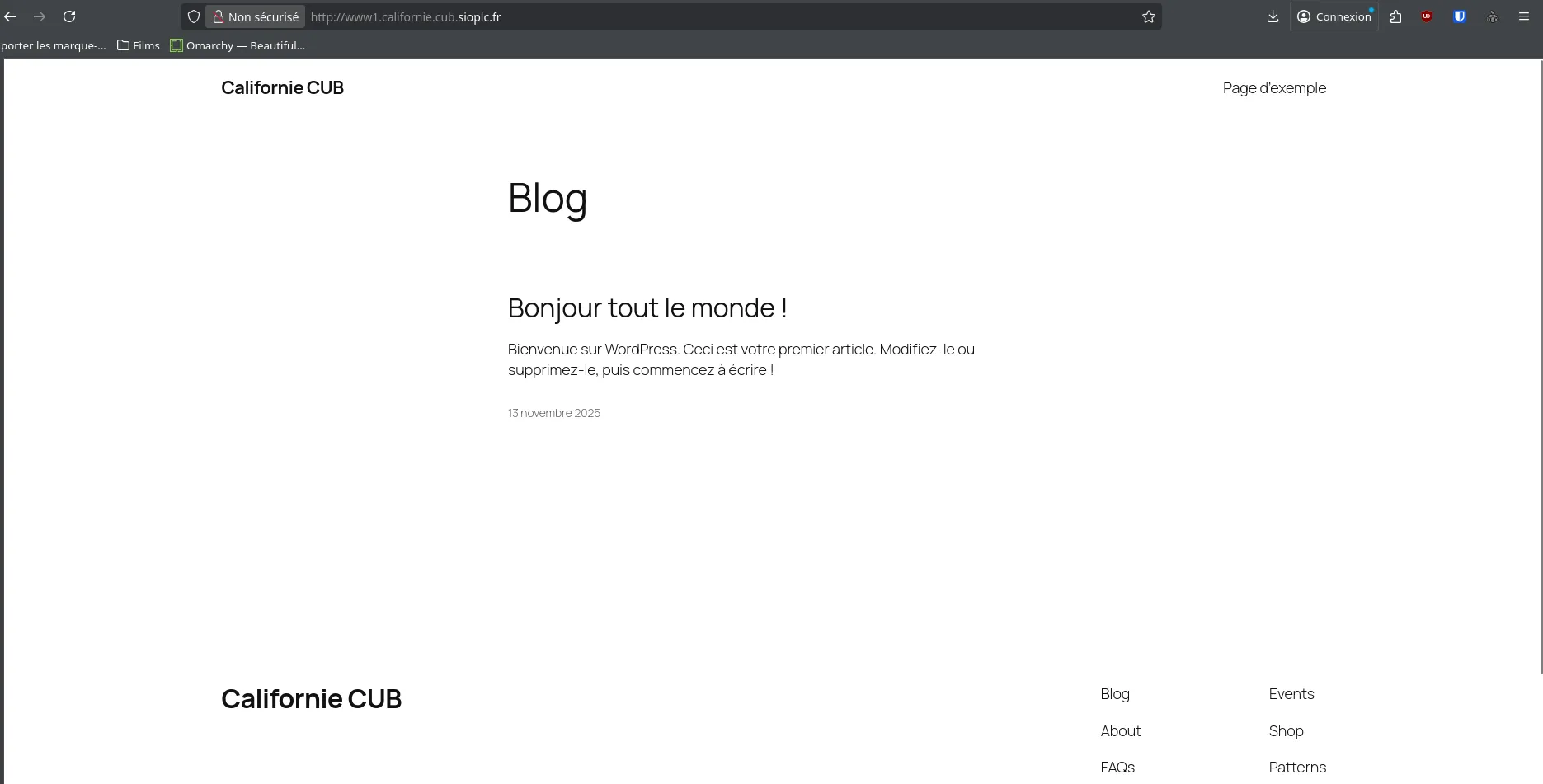
Task: Open the extensions puzzle icon
Action: [1395, 16]
